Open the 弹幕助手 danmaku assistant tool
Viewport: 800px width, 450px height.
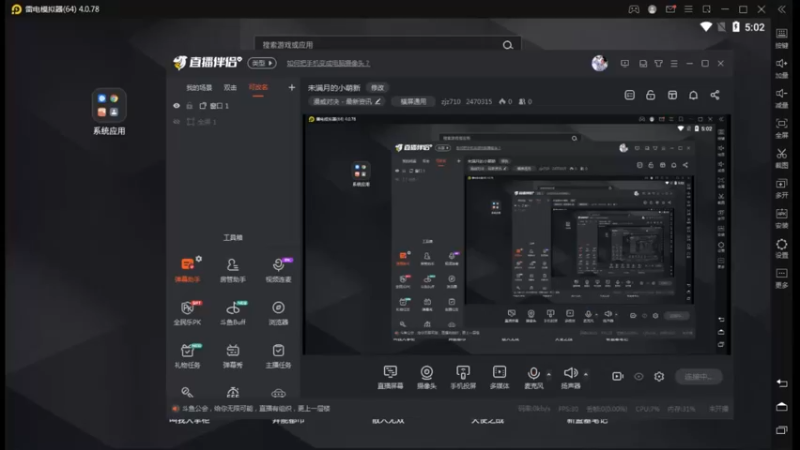187,270
